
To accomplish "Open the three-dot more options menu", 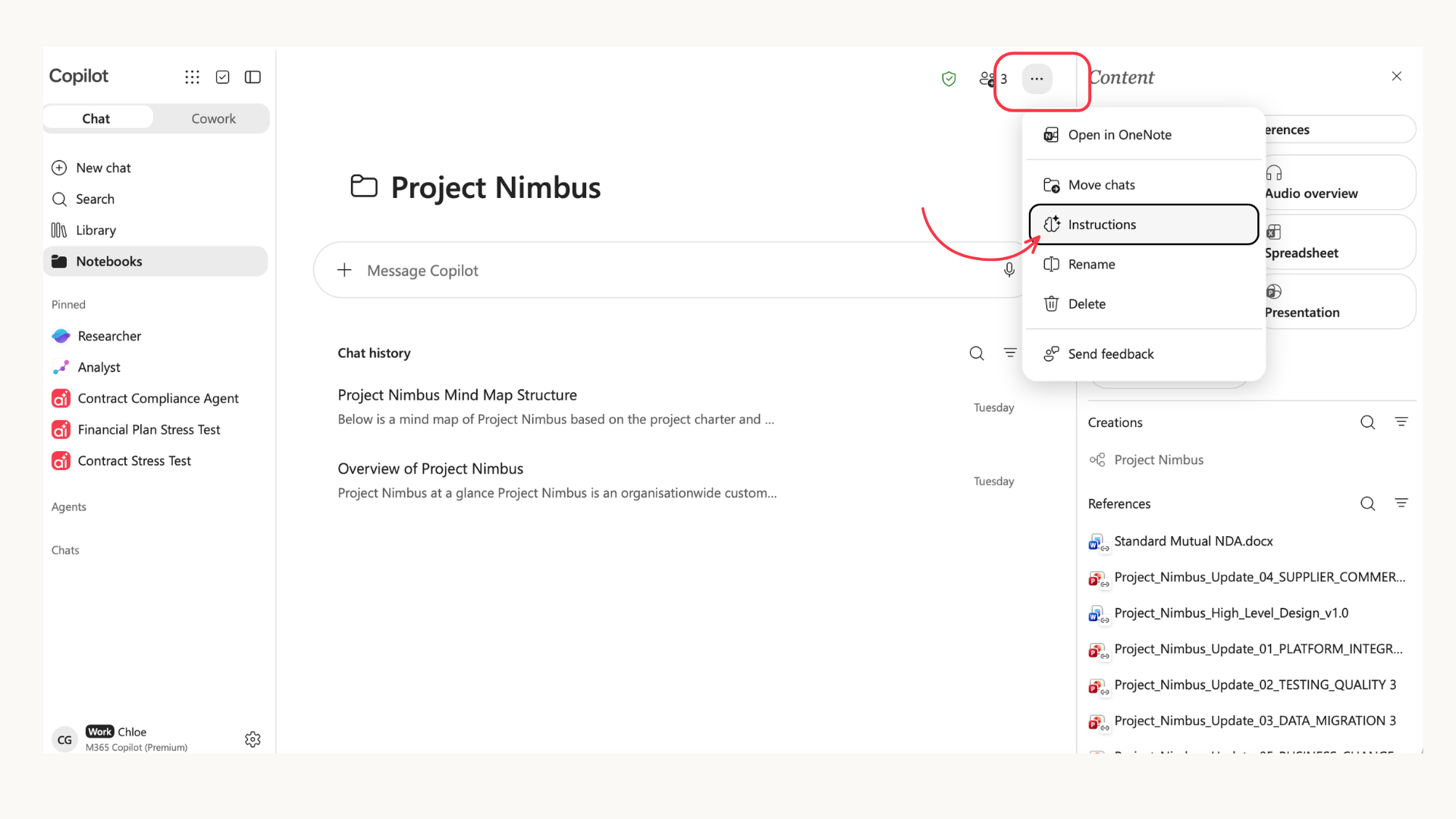I will coord(1037,79).
